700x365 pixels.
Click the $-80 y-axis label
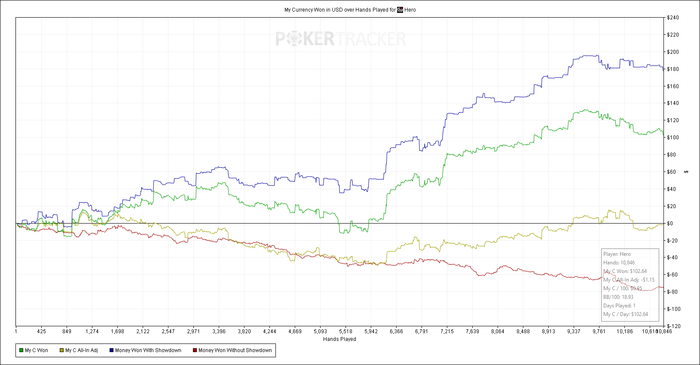(672, 292)
